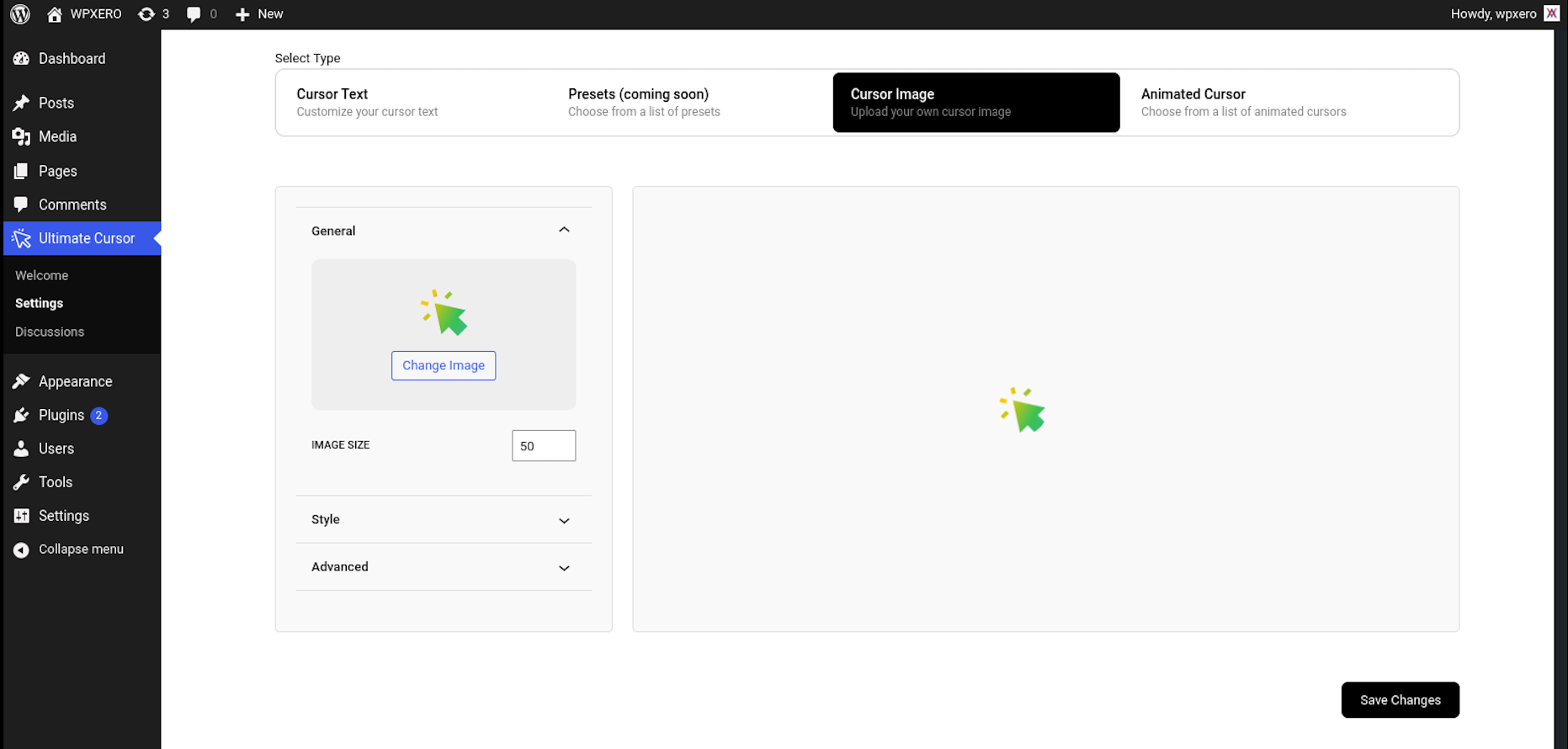Image resolution: width=1568 pixels, height=749 pixels.
Task: Click the Comments bubble icon in sidebar
Action: point(22,205)
